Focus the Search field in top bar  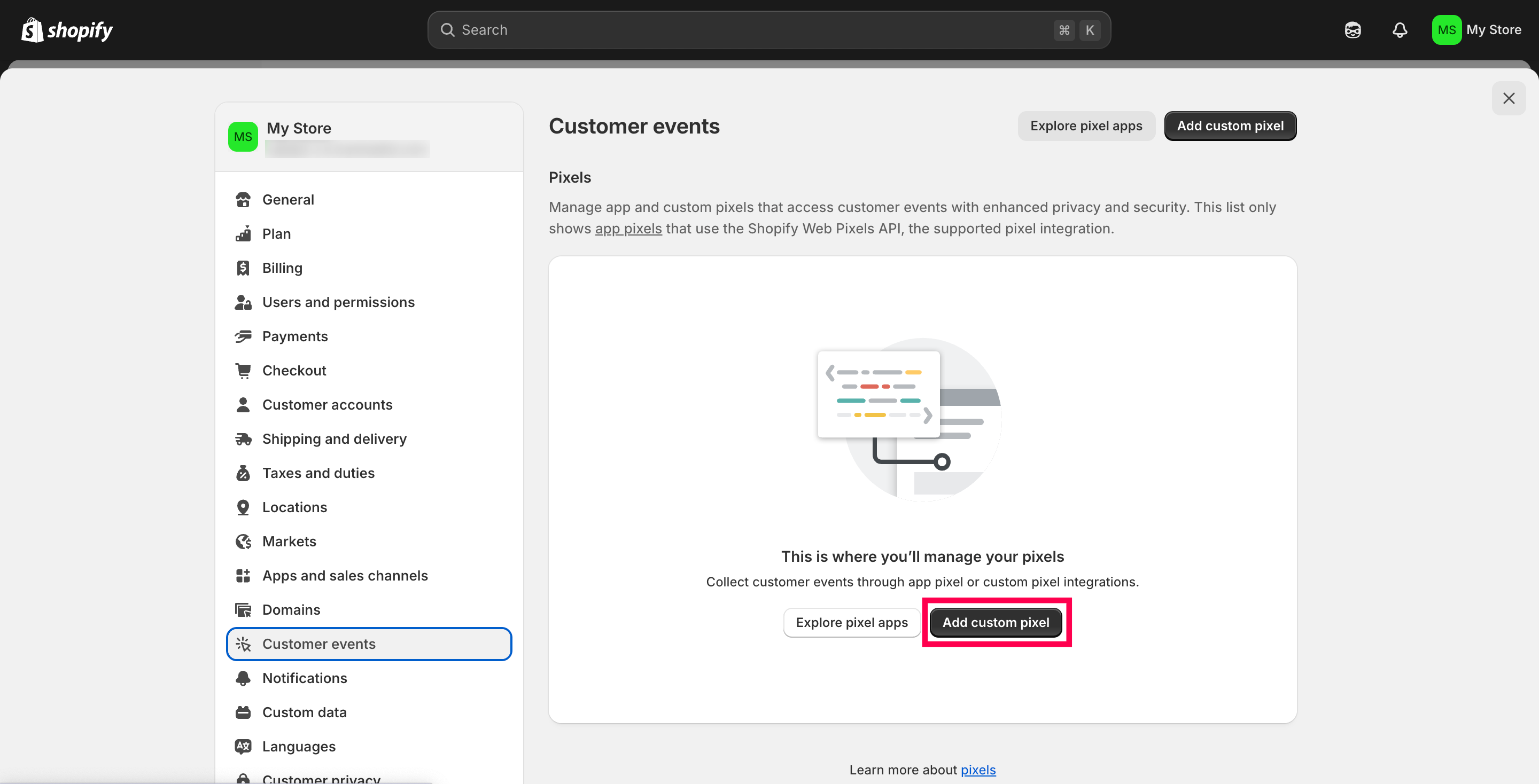tap(753, 30)
